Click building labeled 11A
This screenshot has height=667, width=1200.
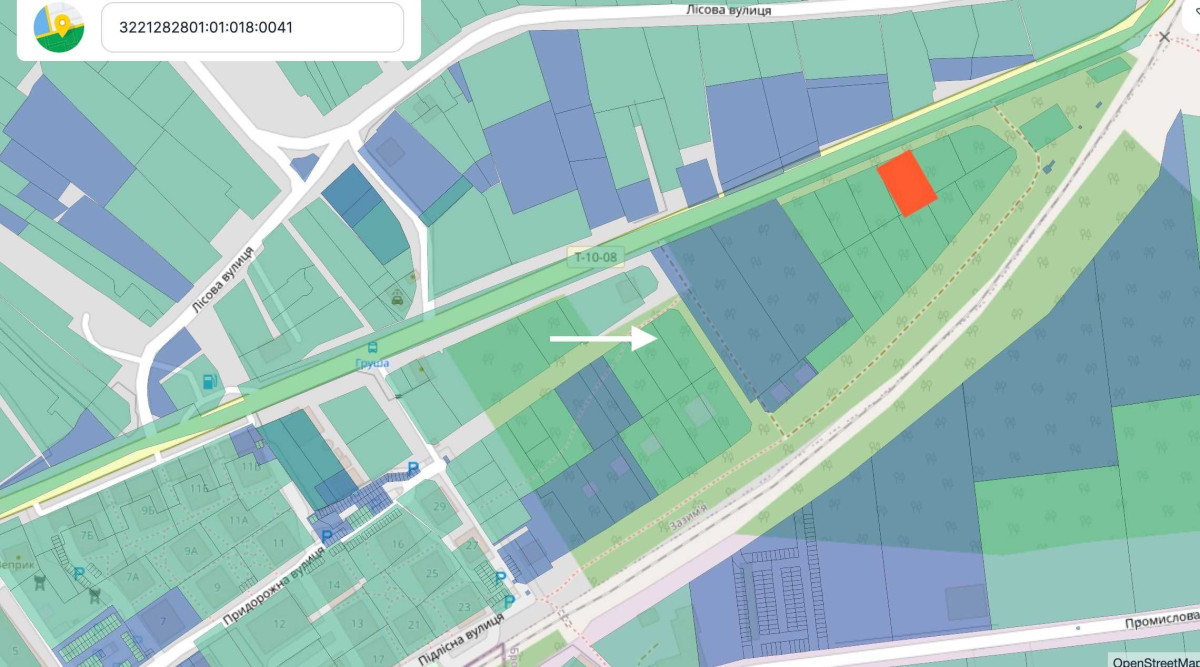coord(238,521)
